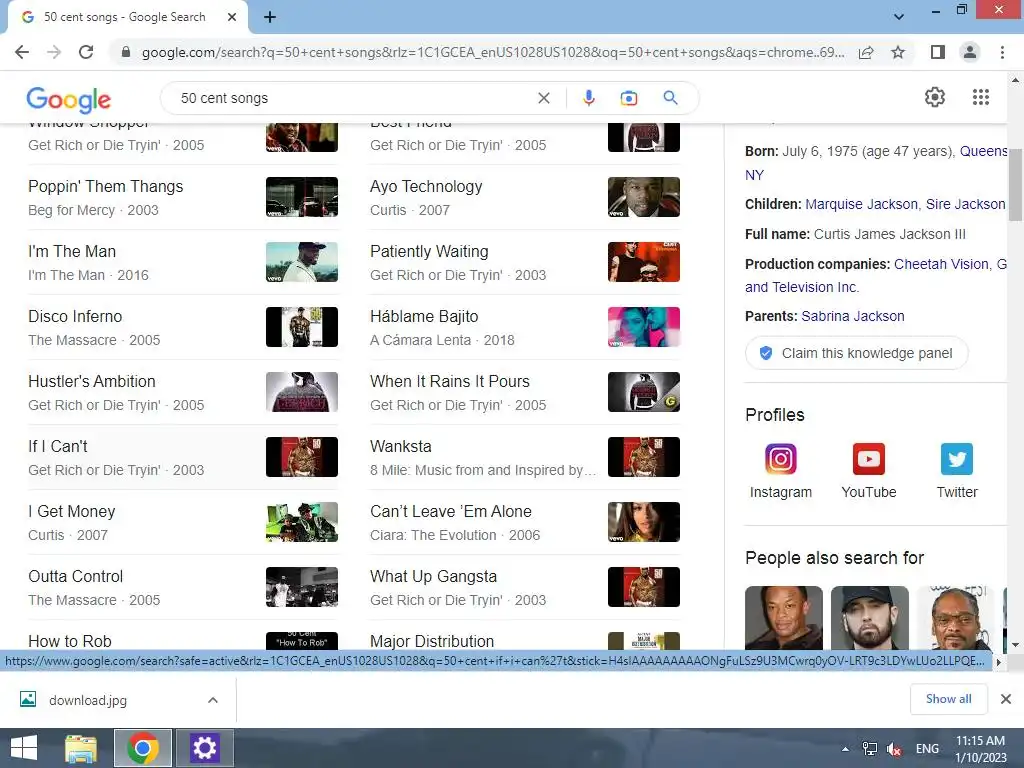
Task: Click the Can't Leave 'Em Alone thumbnail
Action: click(x=643, y=522)
